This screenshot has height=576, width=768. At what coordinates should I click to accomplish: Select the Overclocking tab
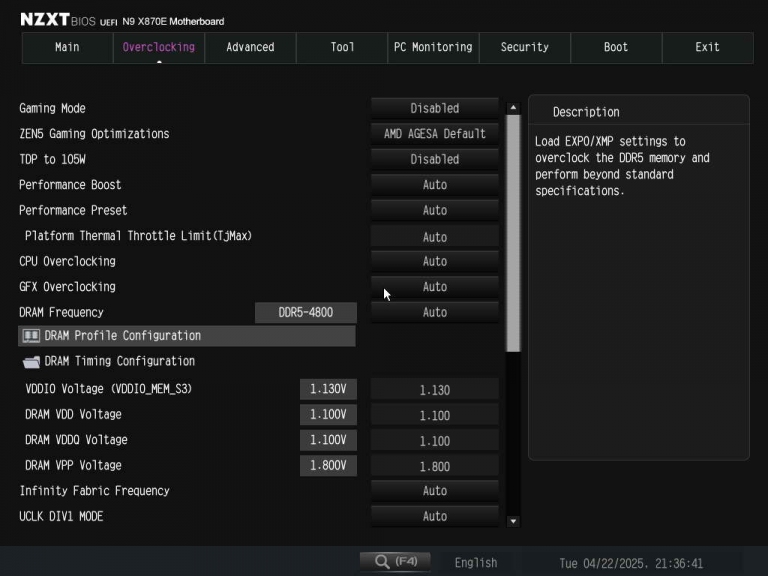tap(159, 48)
